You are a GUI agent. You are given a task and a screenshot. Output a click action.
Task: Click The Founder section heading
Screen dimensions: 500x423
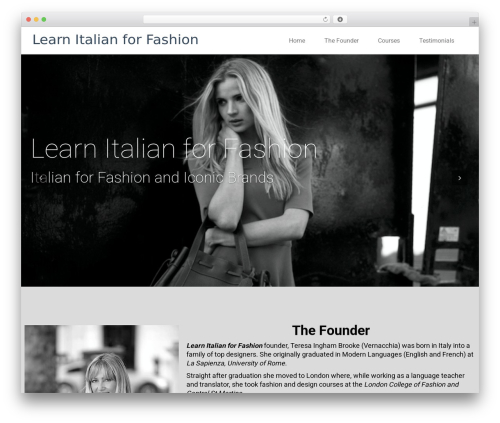point(331,330)
